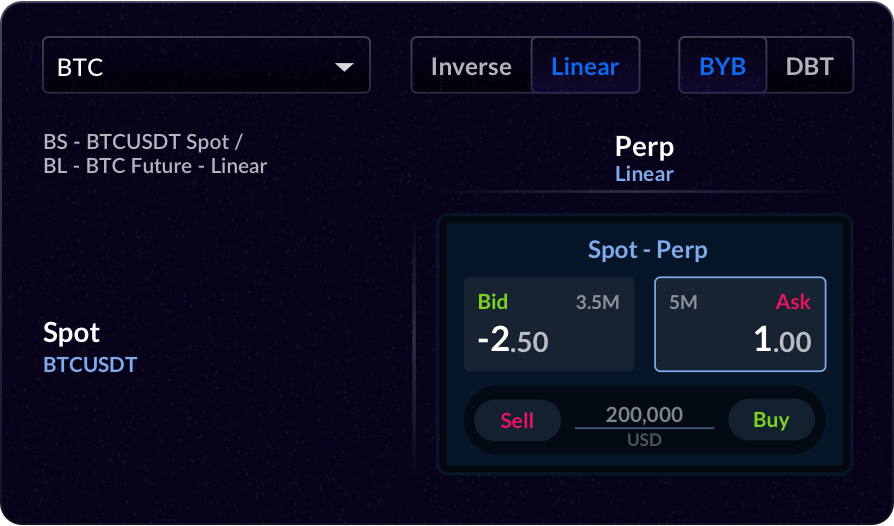Click the Linear label beneath Perp
Screen dimensions: 894x526
[x=644, y=174]
